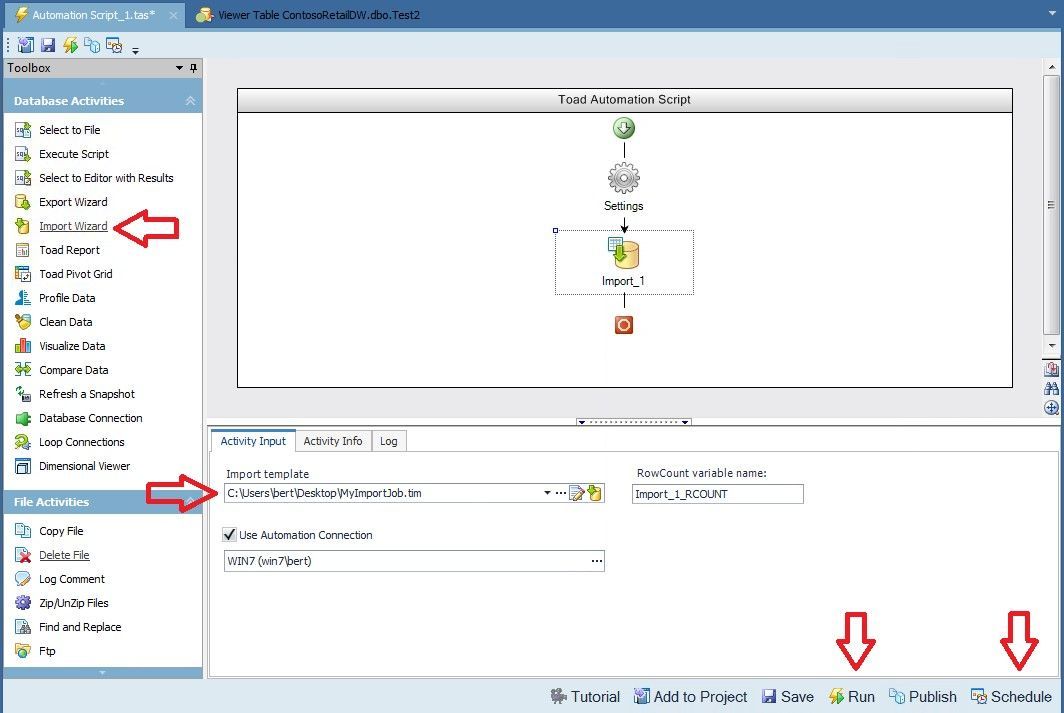Open the Activity Input tab
Viewport: 1064px width, 713px height.
click(253, 441)
